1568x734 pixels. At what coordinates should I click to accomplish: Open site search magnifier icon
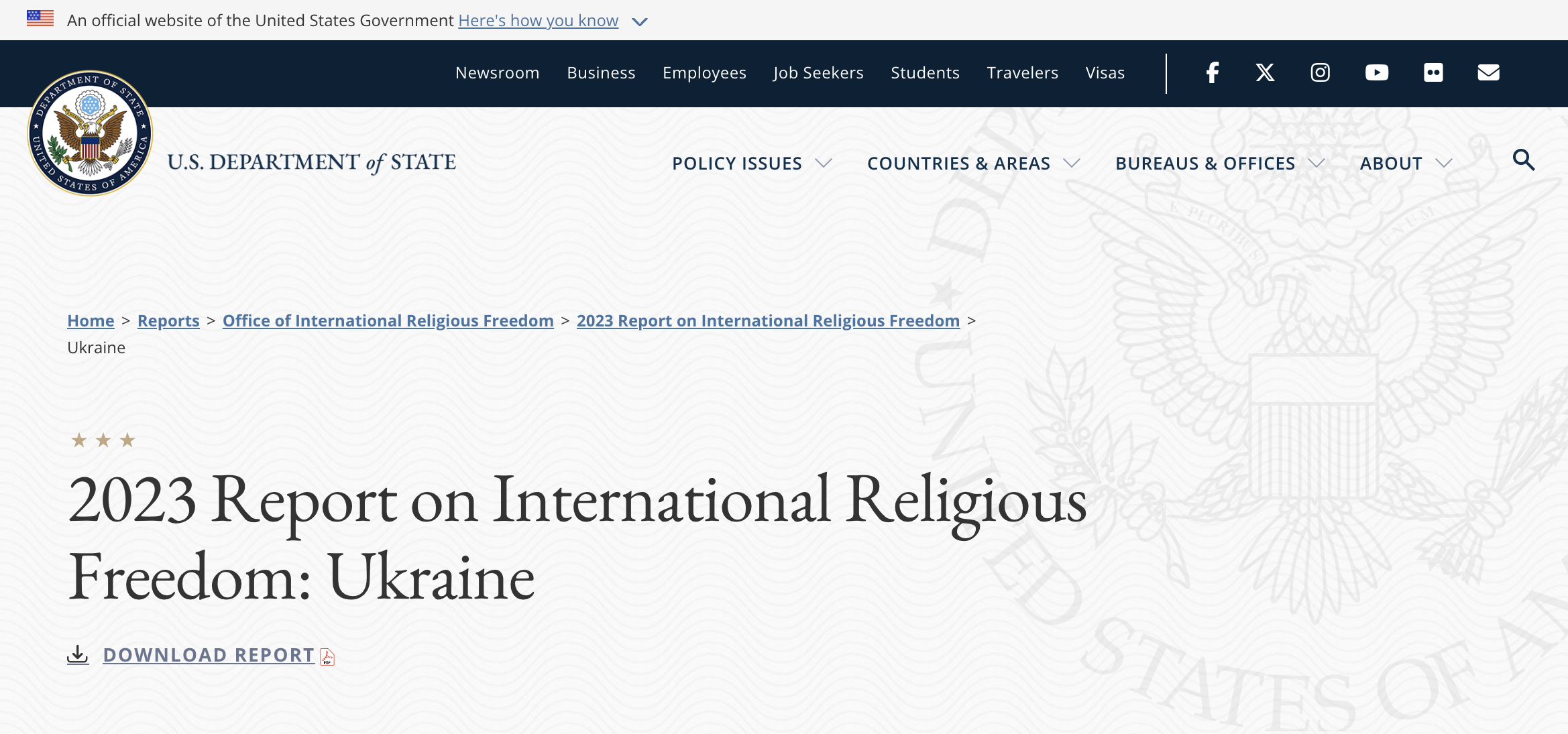pos(1524,160)
